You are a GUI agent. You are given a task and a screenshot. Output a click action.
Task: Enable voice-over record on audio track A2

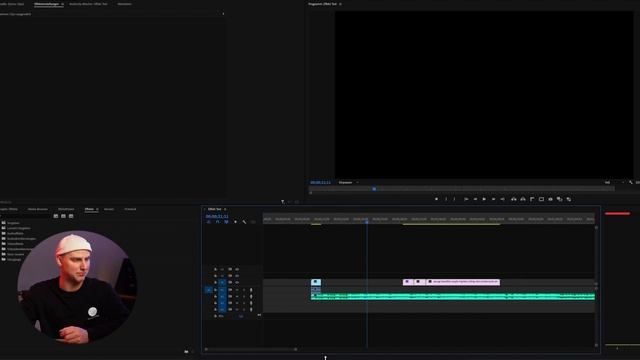point(251,296)
